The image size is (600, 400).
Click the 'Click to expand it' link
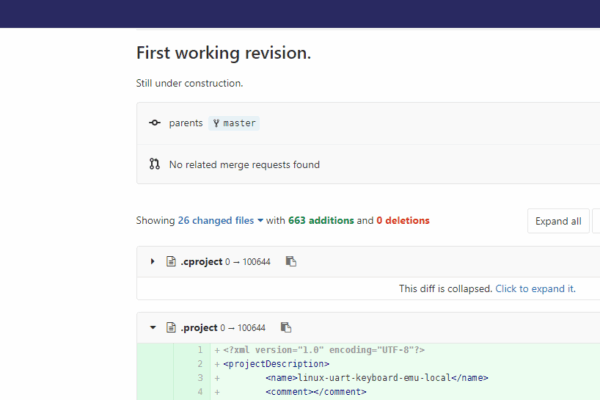point(535,289)
